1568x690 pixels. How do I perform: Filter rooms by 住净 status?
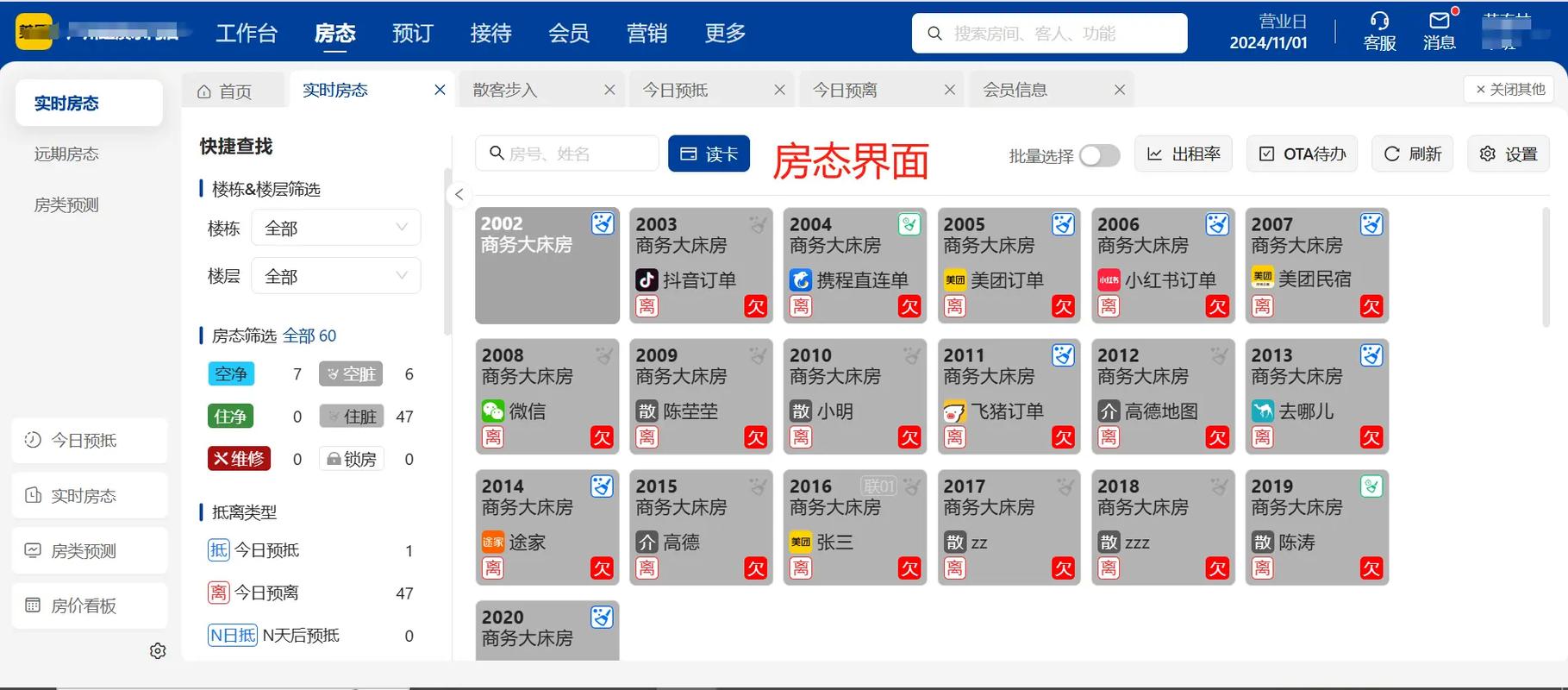click(x=230, y=416)
